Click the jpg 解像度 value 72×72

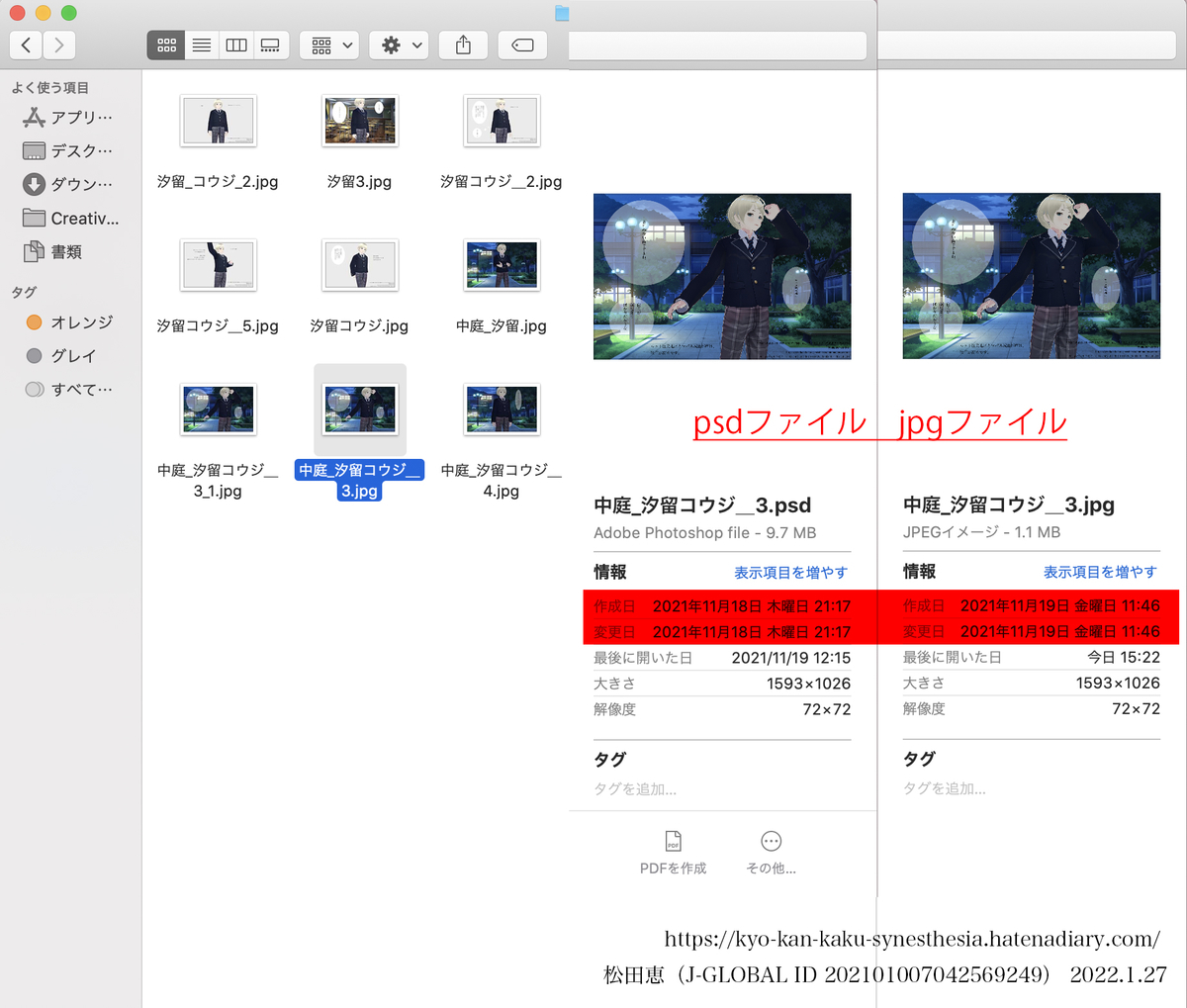click(x=1136, y=708)
